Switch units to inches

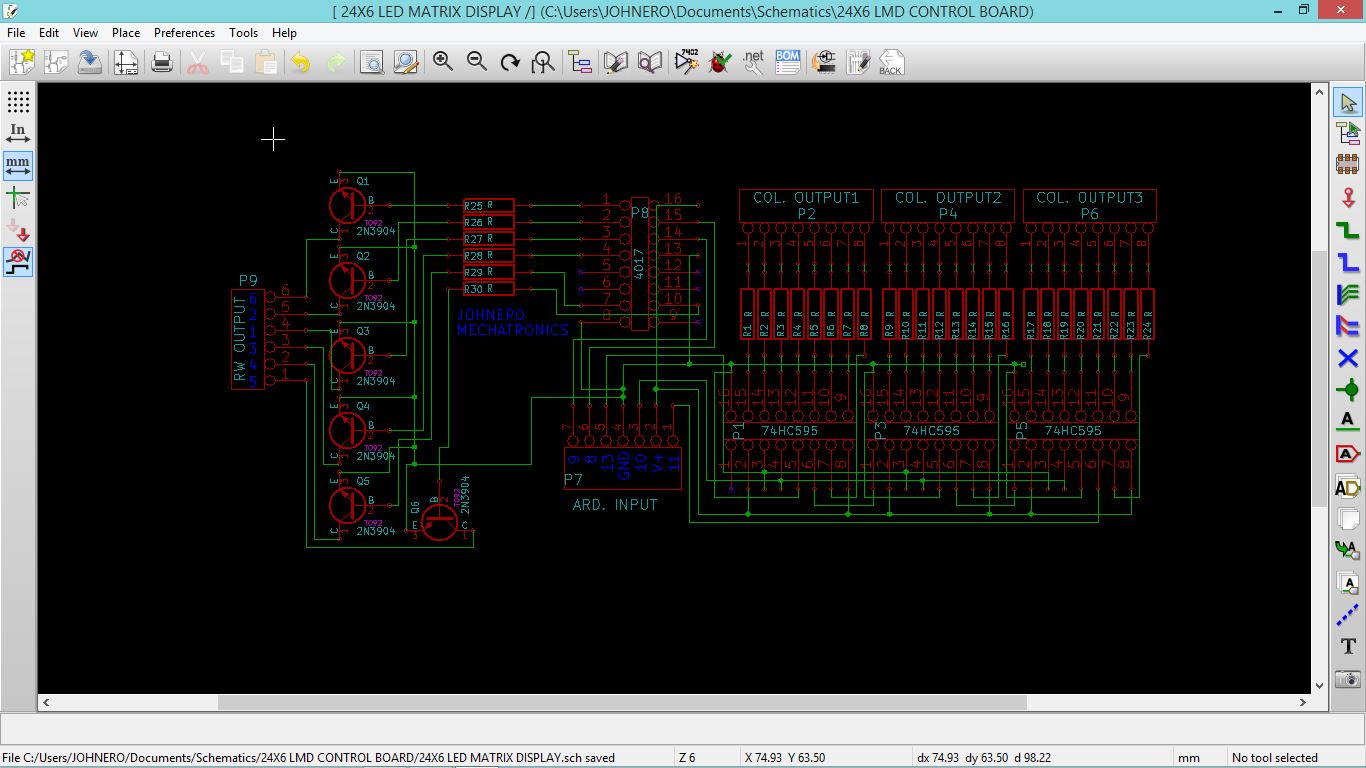18,133
